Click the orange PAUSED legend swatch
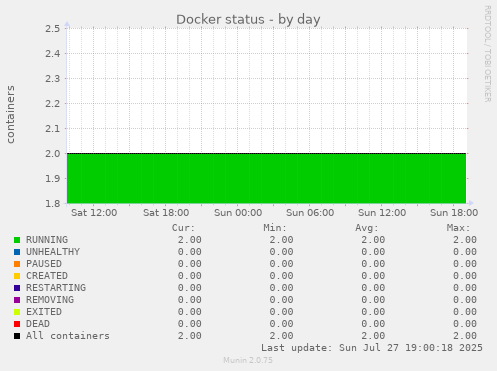This screenshot has height=371, width=497. tap(17, 264)
